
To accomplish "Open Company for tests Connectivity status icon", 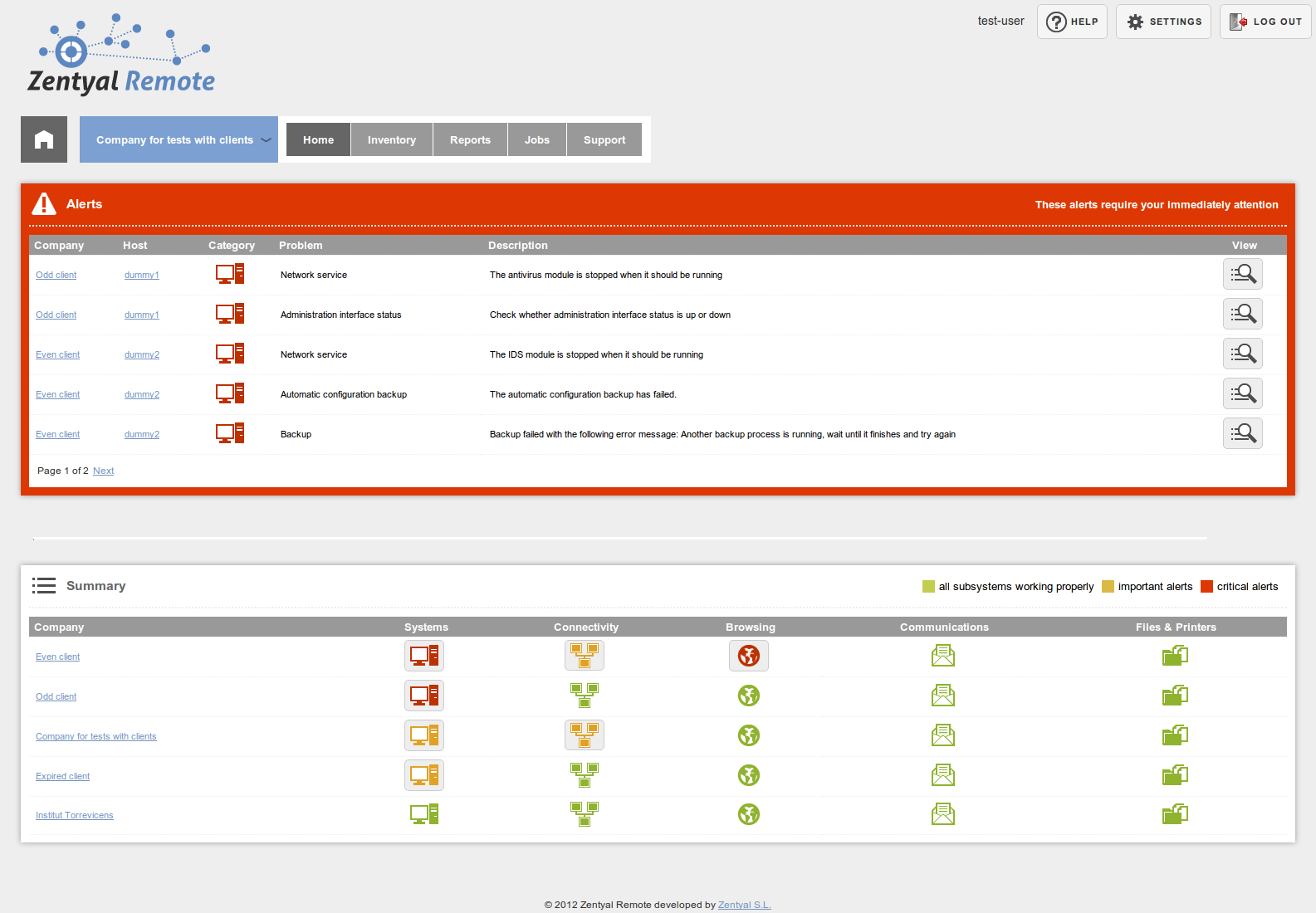I will [x=585, y=735].
